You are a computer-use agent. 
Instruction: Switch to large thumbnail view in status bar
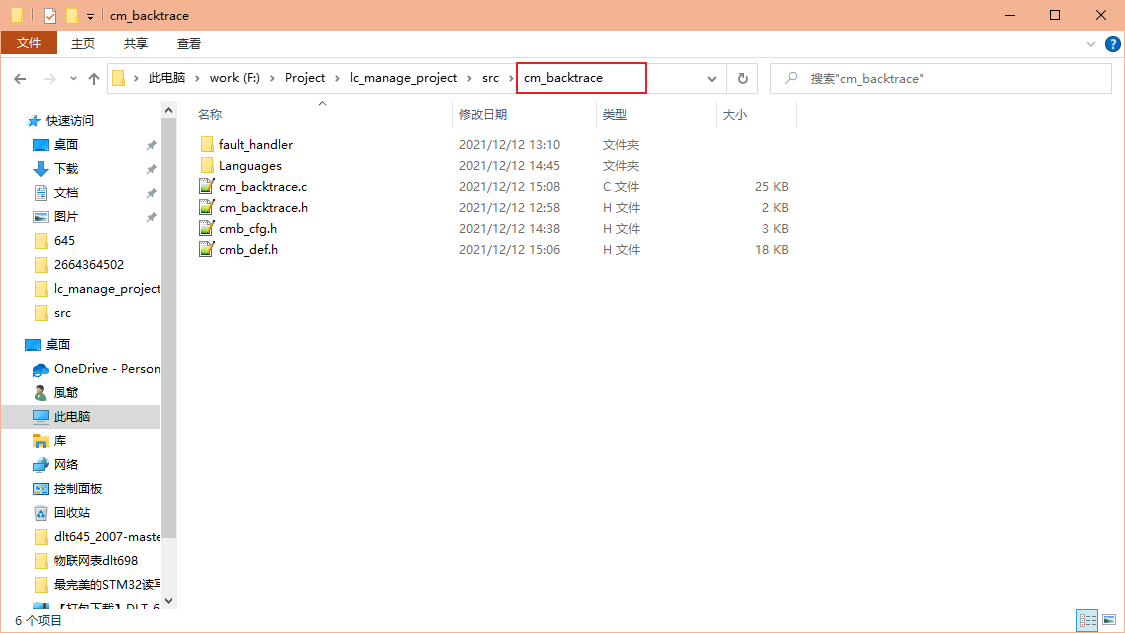click(x=1110, y=620)
